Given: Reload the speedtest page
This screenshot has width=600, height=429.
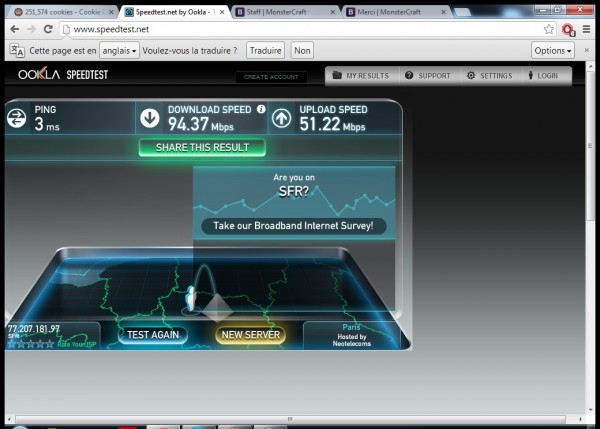Looking at the screenshot, I should [x=48, y=29].
